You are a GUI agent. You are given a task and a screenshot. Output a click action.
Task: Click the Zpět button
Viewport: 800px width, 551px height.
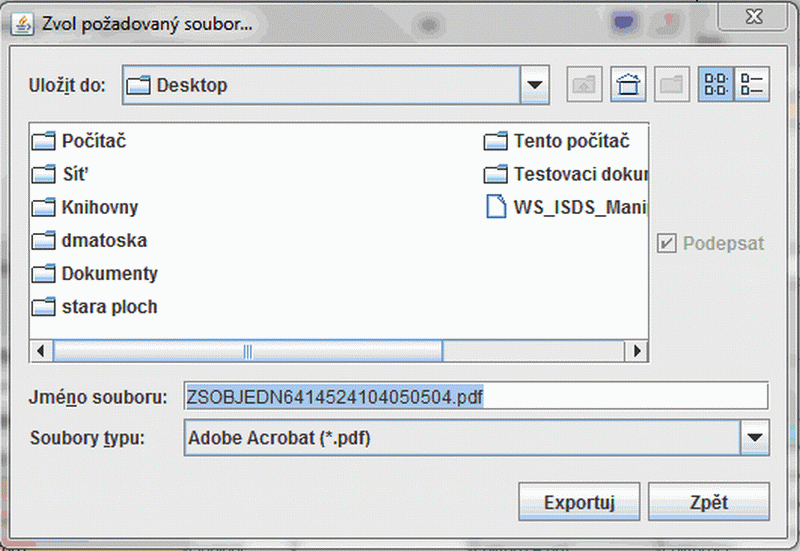pyautogui.click(x=709, y=502)
